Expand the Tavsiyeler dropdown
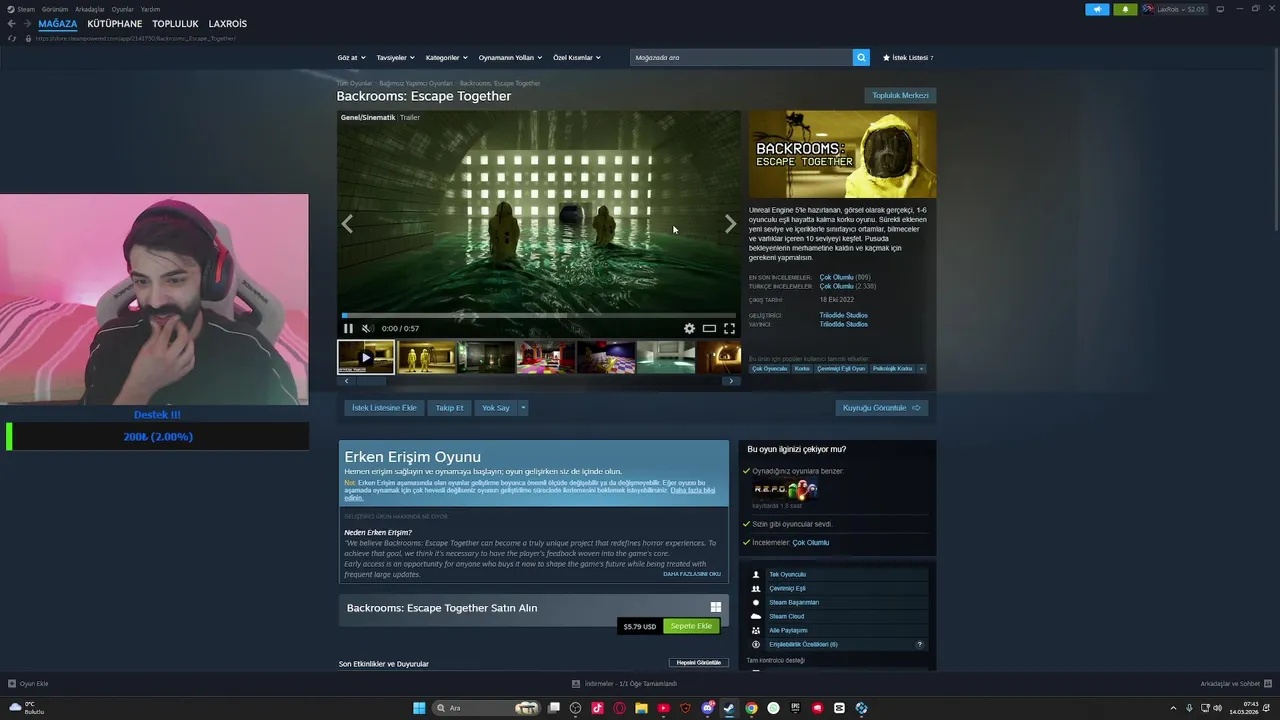This screenshot has width=1280, height=720. [395, 58]
